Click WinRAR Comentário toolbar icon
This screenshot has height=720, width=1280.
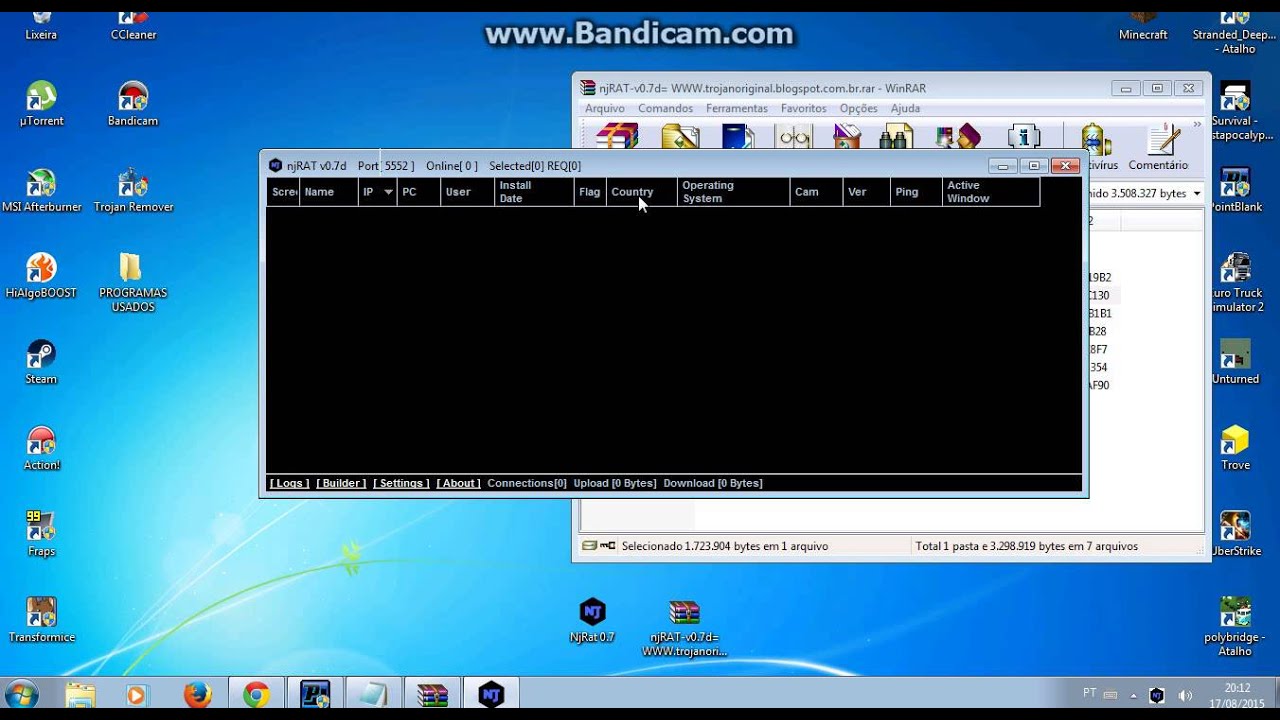pyautogui.click(x=1158, y=146)
